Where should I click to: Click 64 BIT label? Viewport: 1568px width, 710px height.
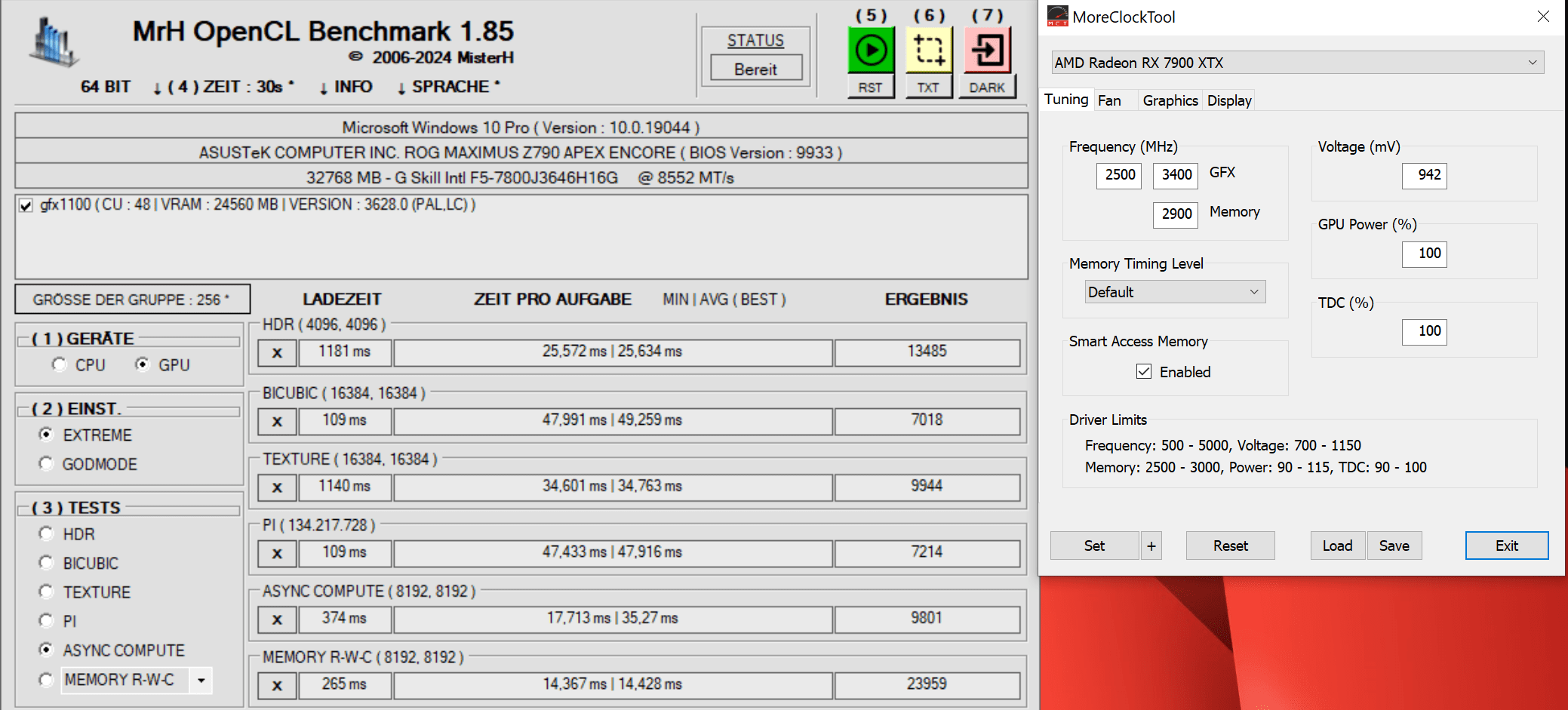coord(106,87)
